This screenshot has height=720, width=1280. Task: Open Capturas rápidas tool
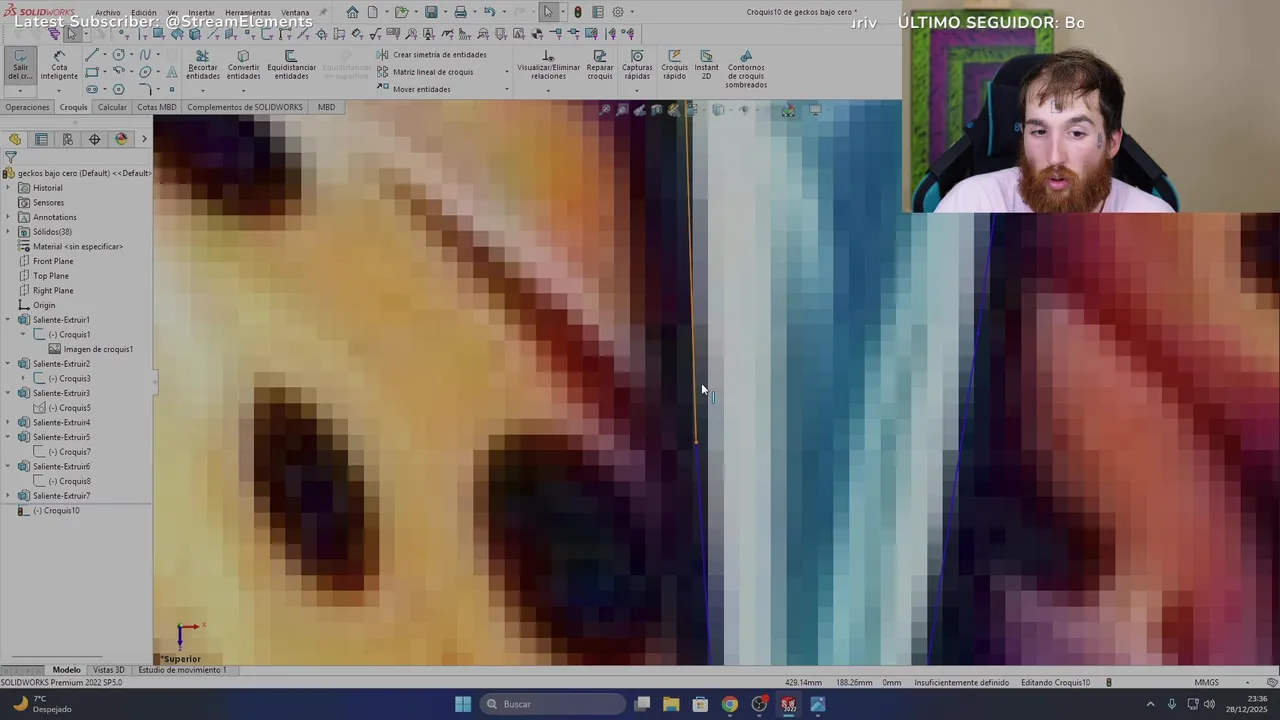click(x=637, y=65)
